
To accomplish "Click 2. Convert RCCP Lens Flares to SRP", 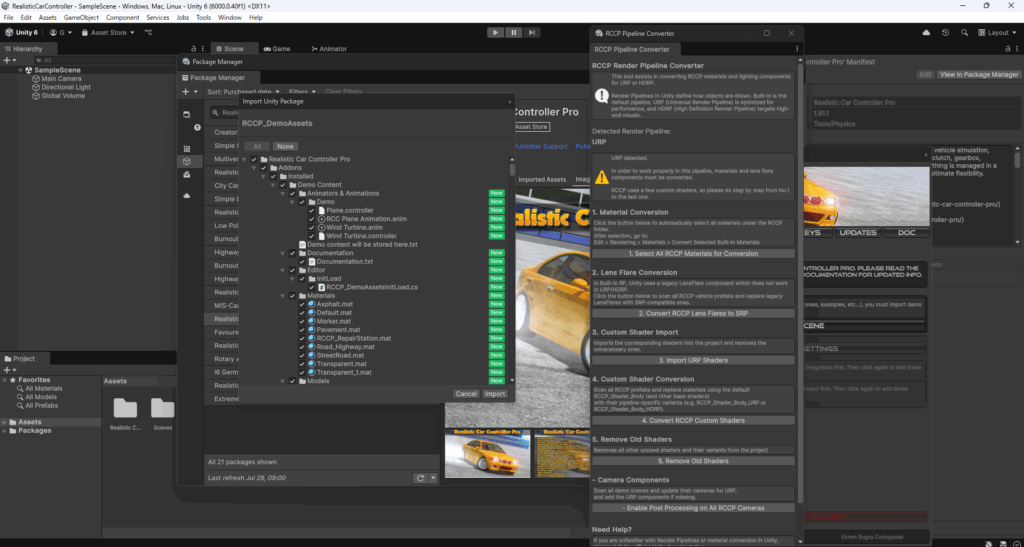I will (x=693, y=313).
